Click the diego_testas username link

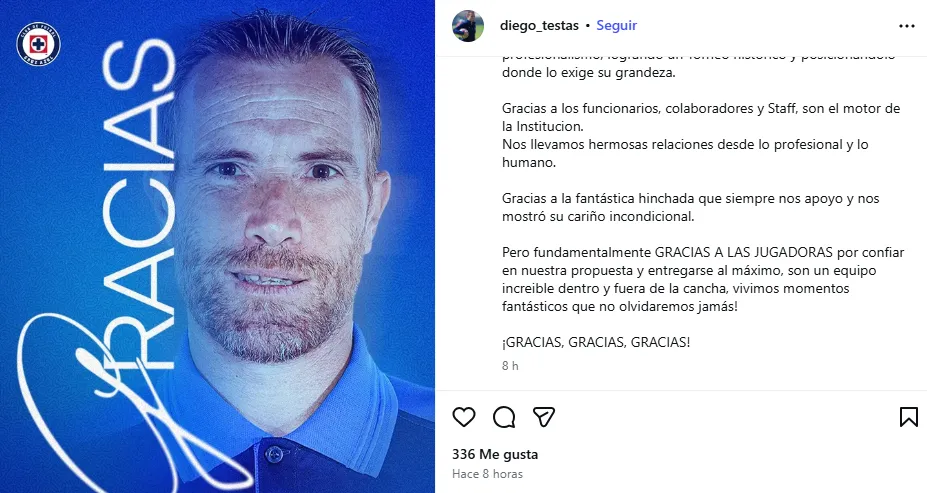click(x=539, y=25)
